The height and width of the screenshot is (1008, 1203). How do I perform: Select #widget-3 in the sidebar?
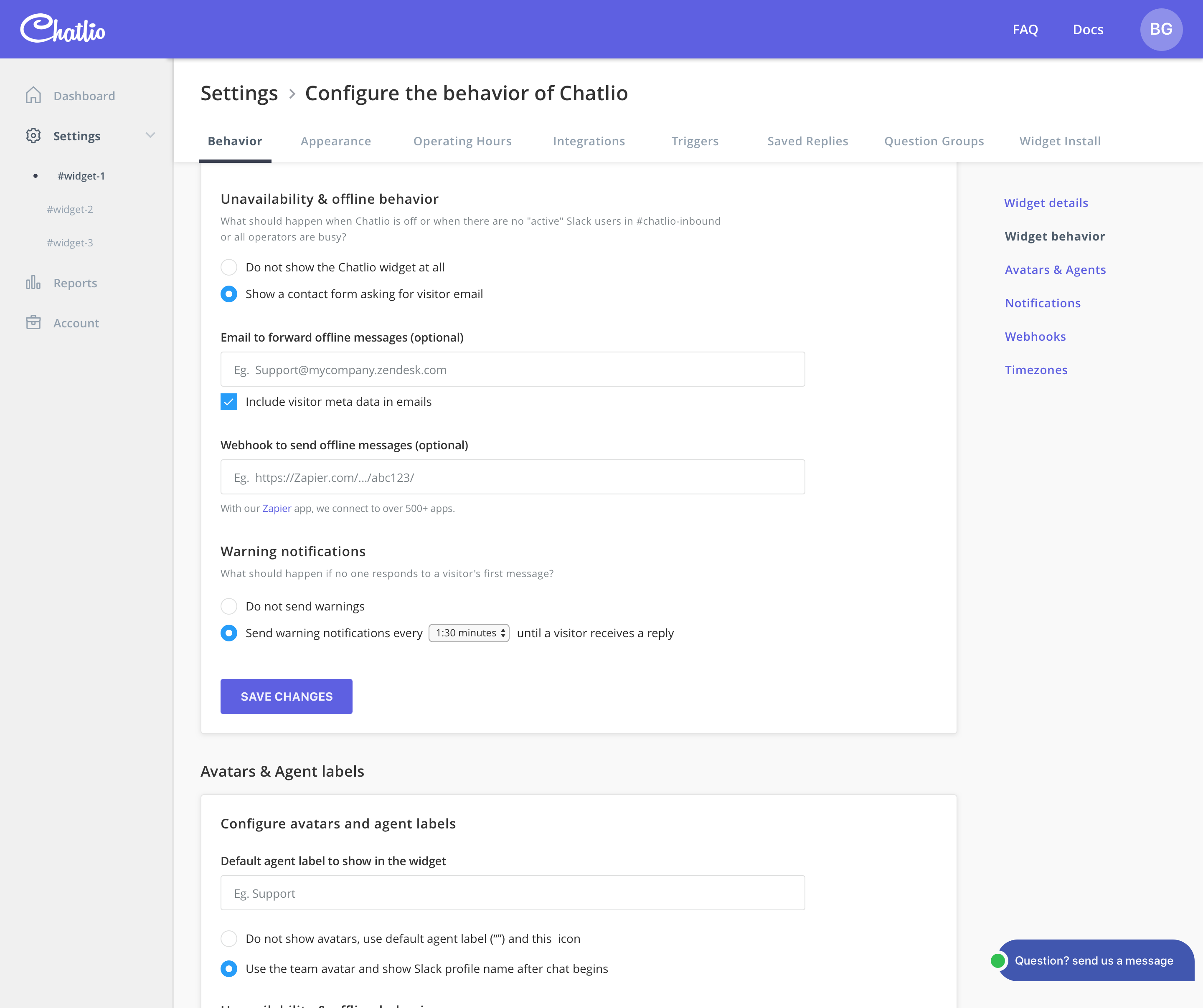(70, 243)
